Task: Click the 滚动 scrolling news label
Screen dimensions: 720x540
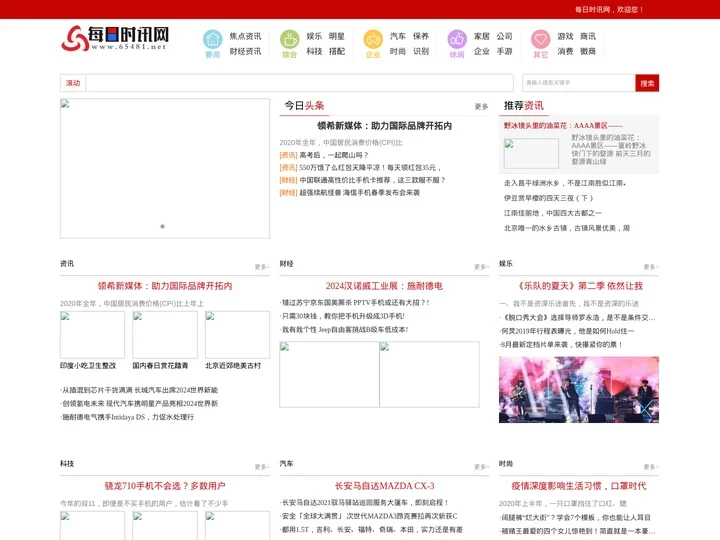Action: [x=73, y=83]
